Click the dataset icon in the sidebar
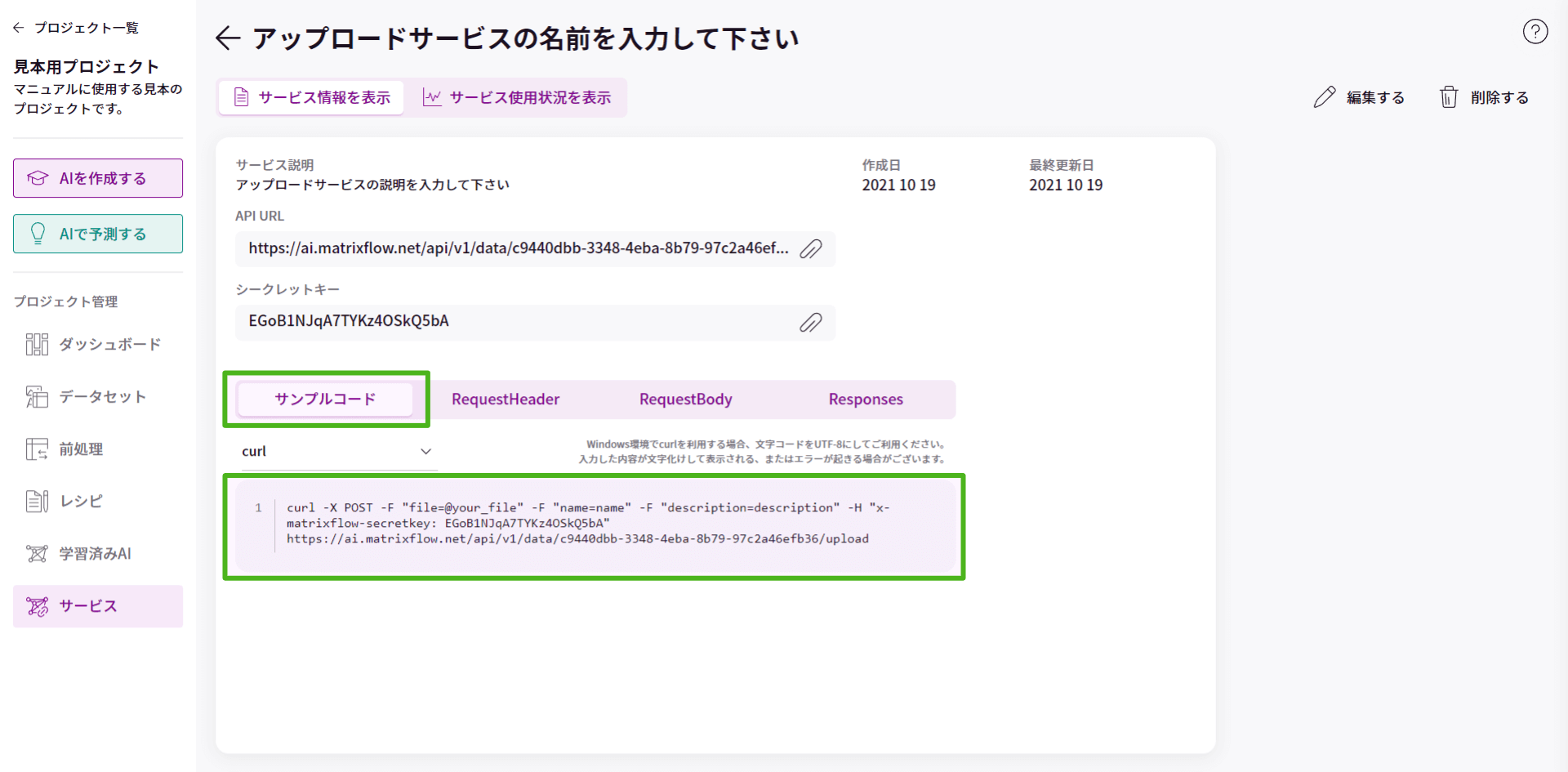1568x772 pixels. tap(37, 396)
